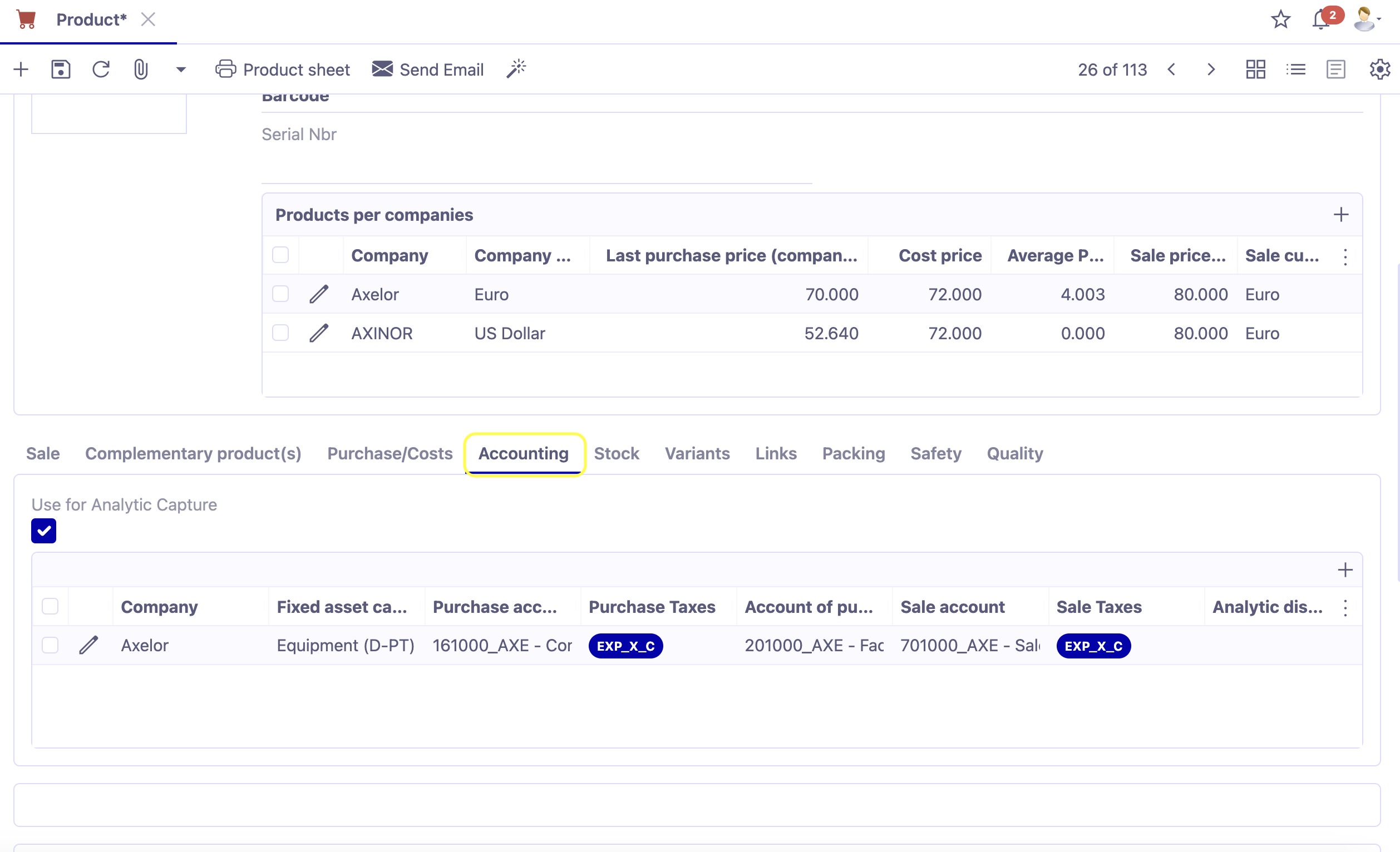The image size is (1400, 852).
Task: Switch to the Stock tab
Action: coord(617,453)
